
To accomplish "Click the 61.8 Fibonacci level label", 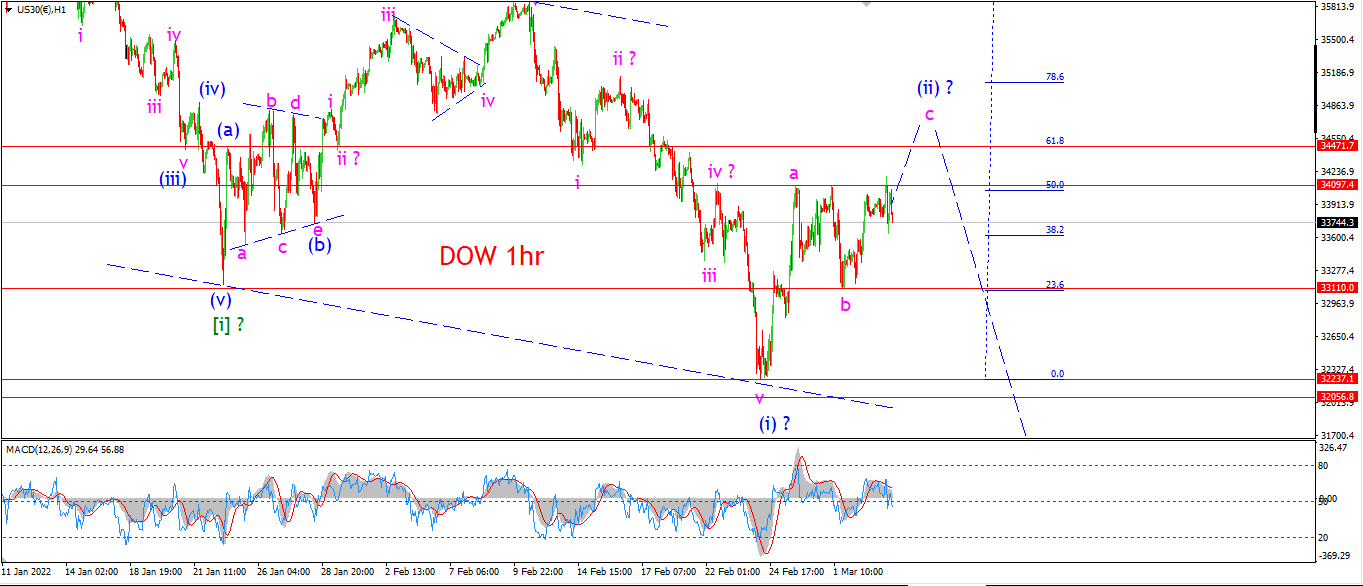I will pyautogui.click(x=1054, y=141).
